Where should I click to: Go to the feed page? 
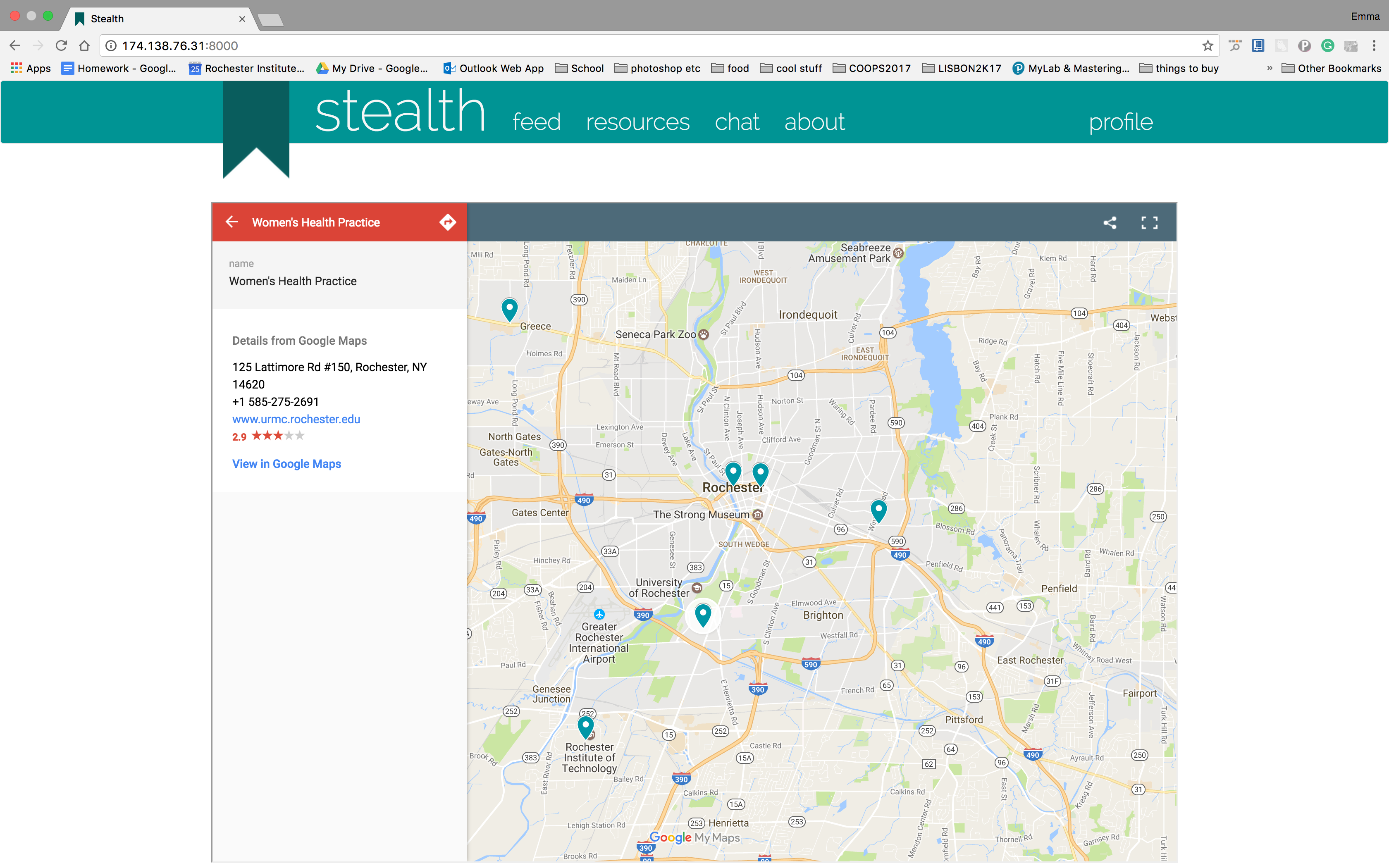[x=536, y=122]
